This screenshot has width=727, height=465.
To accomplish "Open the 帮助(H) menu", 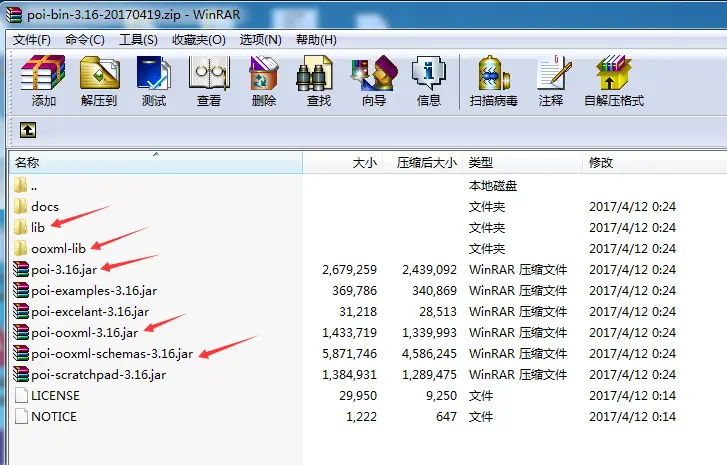I will (316, 40).
